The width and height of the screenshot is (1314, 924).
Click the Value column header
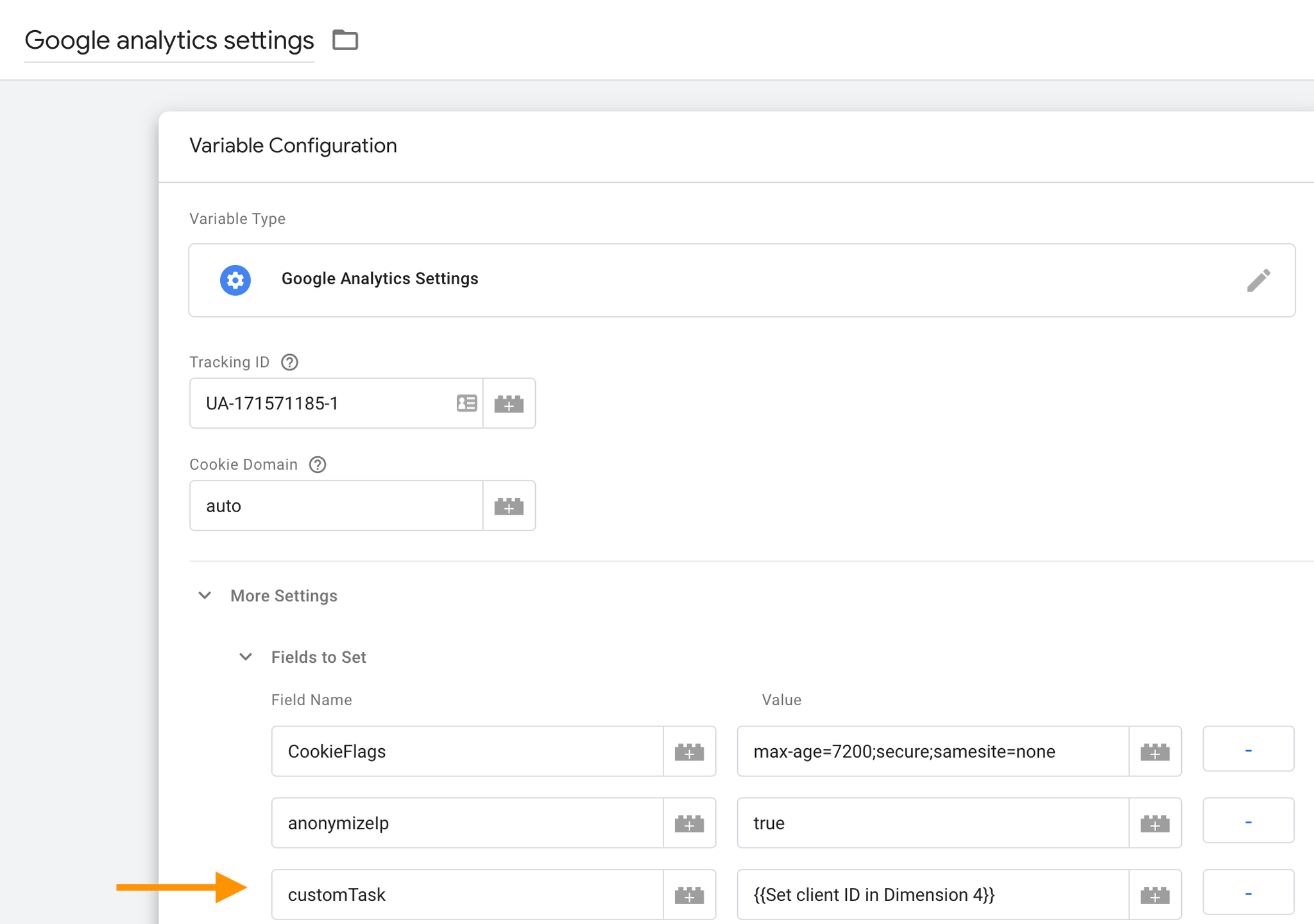tap(781, 700)
